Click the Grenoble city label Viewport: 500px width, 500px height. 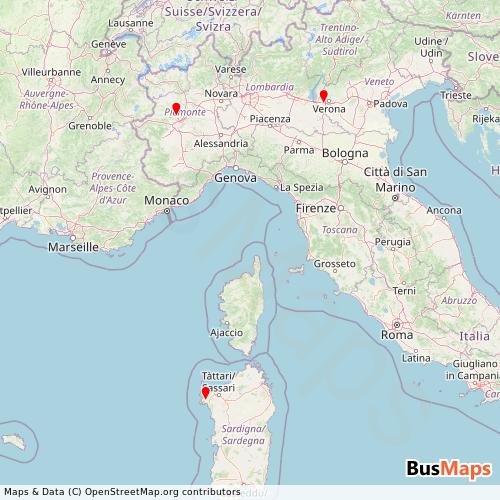90,126
